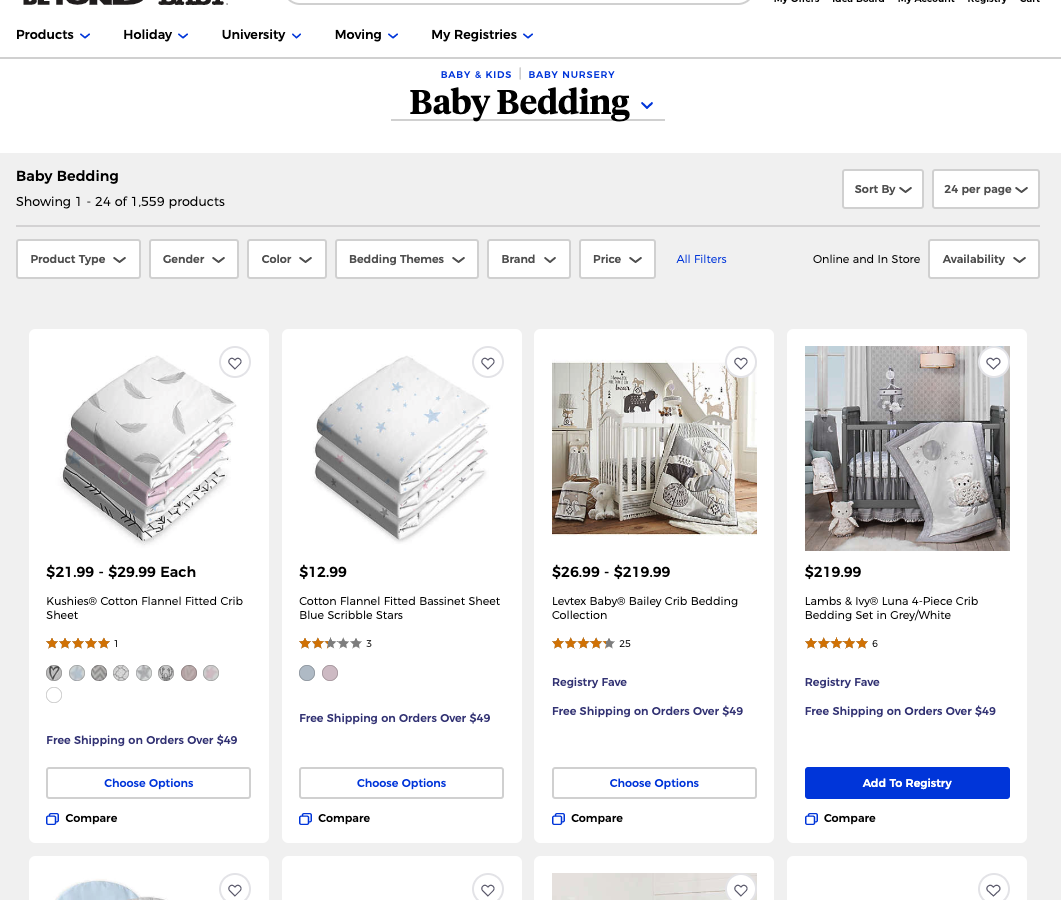Screen dimensions: 1061x900
Task: Open Levtex Bailey nursery room image
Action: [x=654, y=448]
